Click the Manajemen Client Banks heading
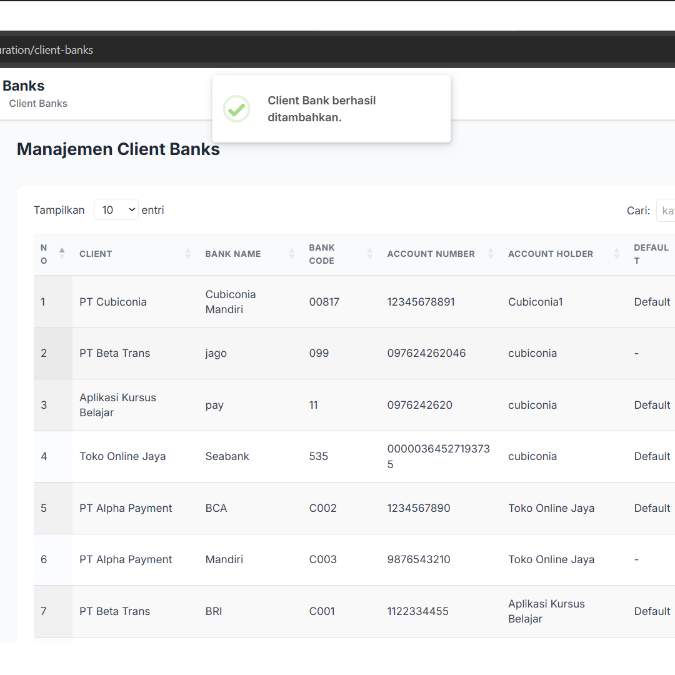The height and width of the screenshot is (675, 675). coord(118,150)
